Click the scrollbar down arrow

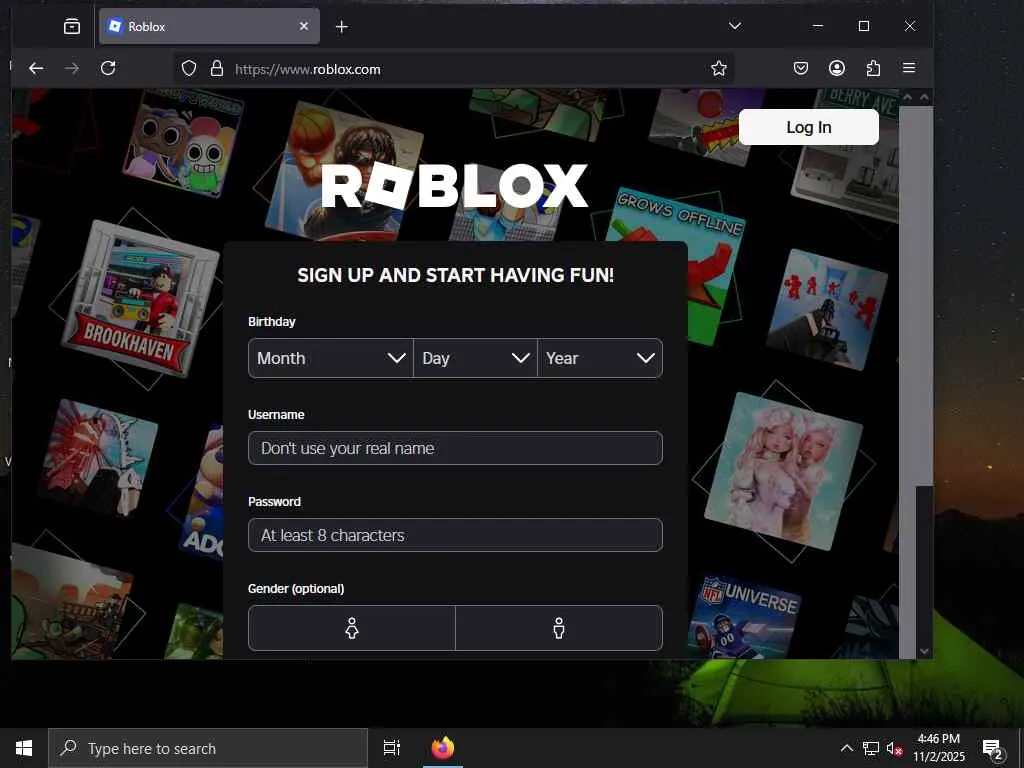[924, 651]
